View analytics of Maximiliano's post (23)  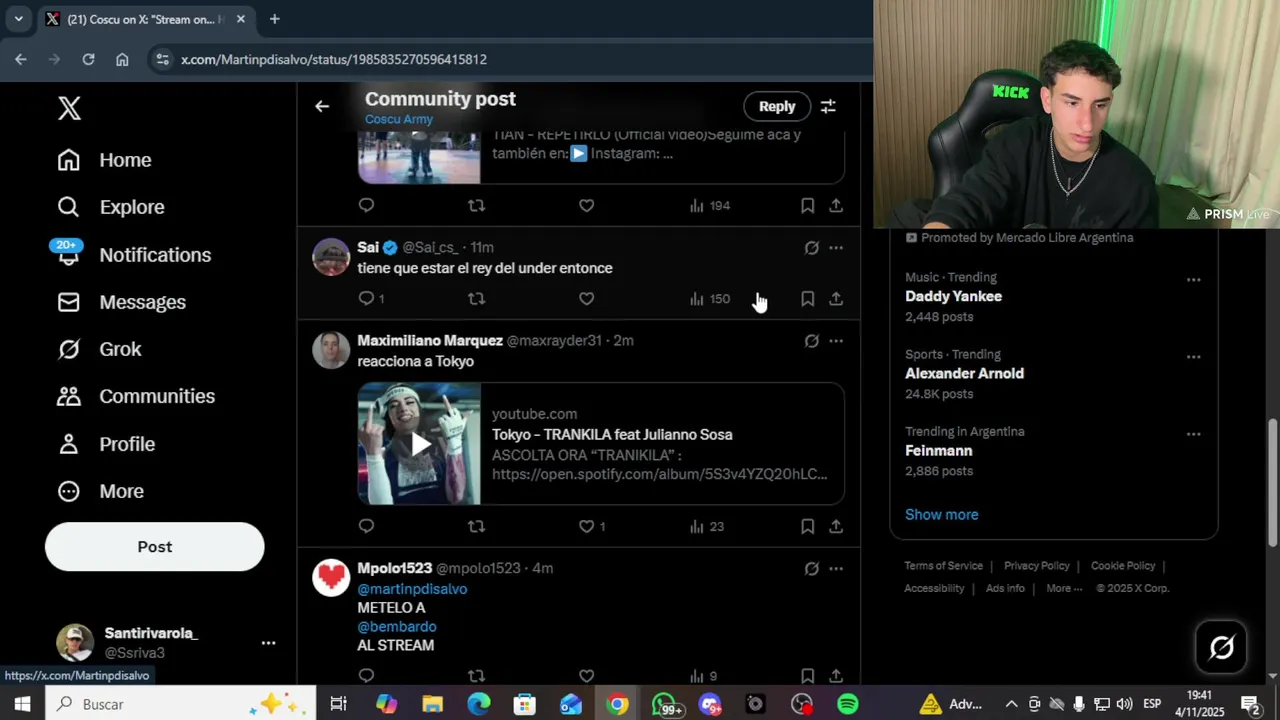(707, 526)
